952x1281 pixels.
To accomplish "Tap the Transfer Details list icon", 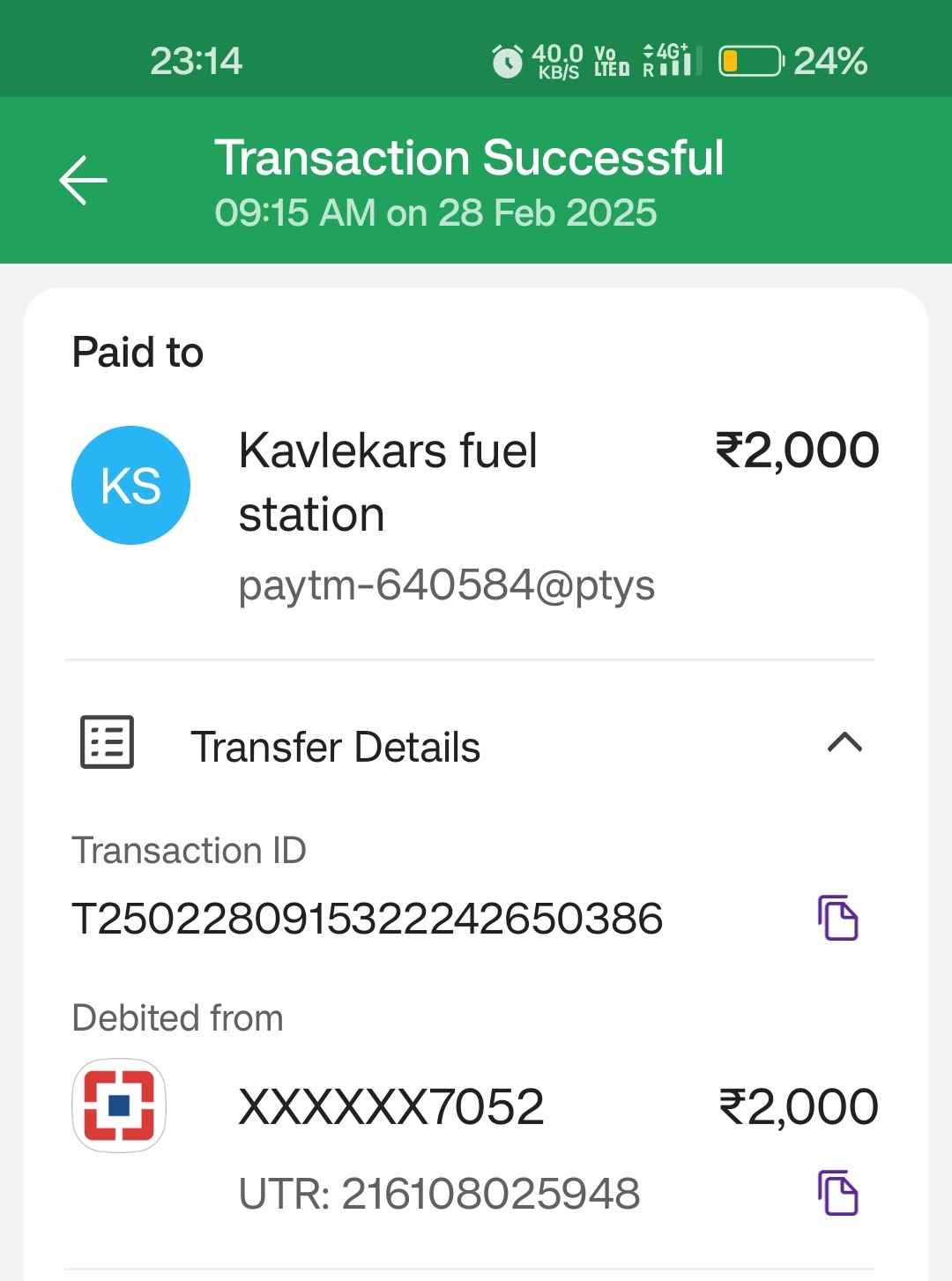I will 107,741.
